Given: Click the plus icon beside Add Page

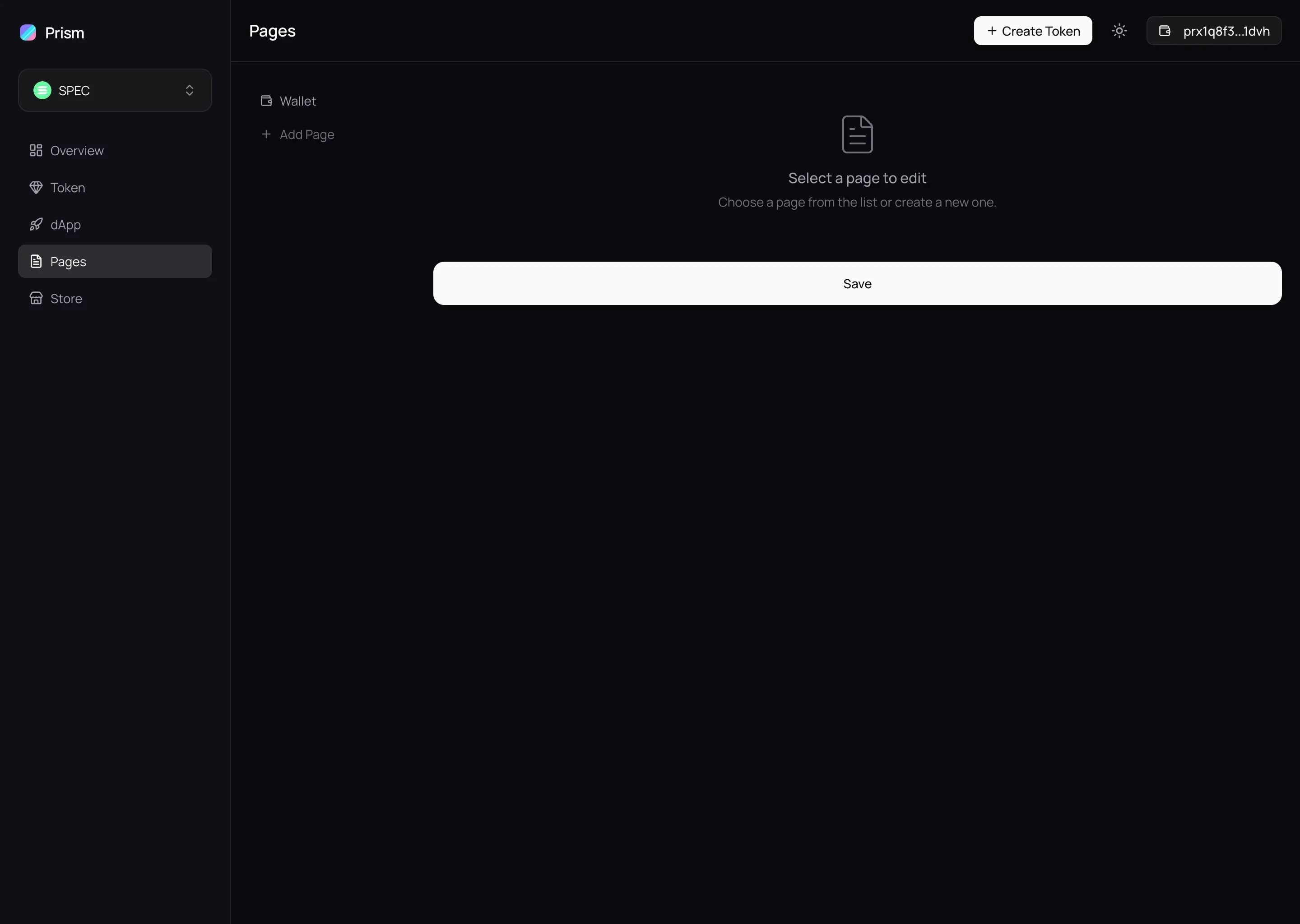Looking at the screenshot, I should pos(266,134).
